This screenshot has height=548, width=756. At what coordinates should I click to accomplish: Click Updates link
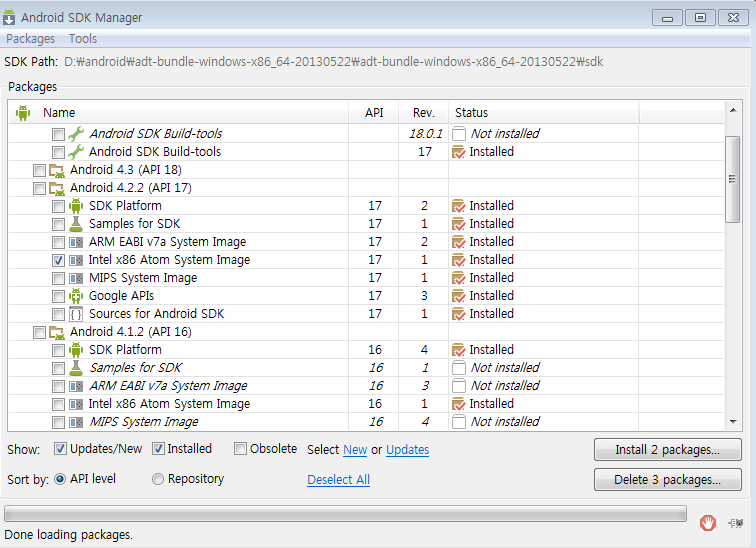coord(407,450)
